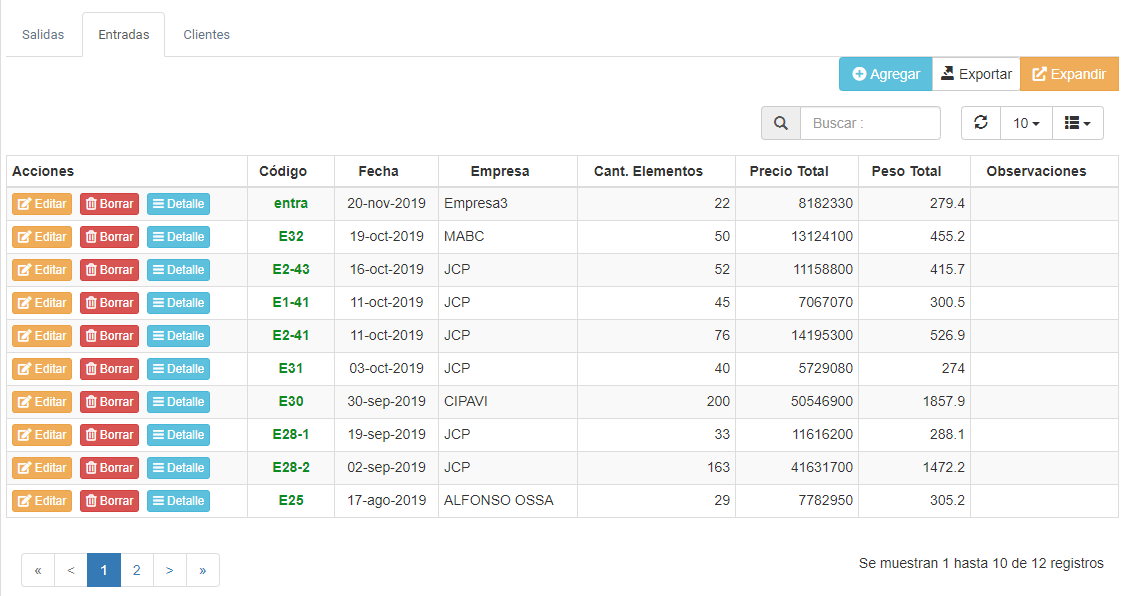Switch to the Salidas tab

43,35
